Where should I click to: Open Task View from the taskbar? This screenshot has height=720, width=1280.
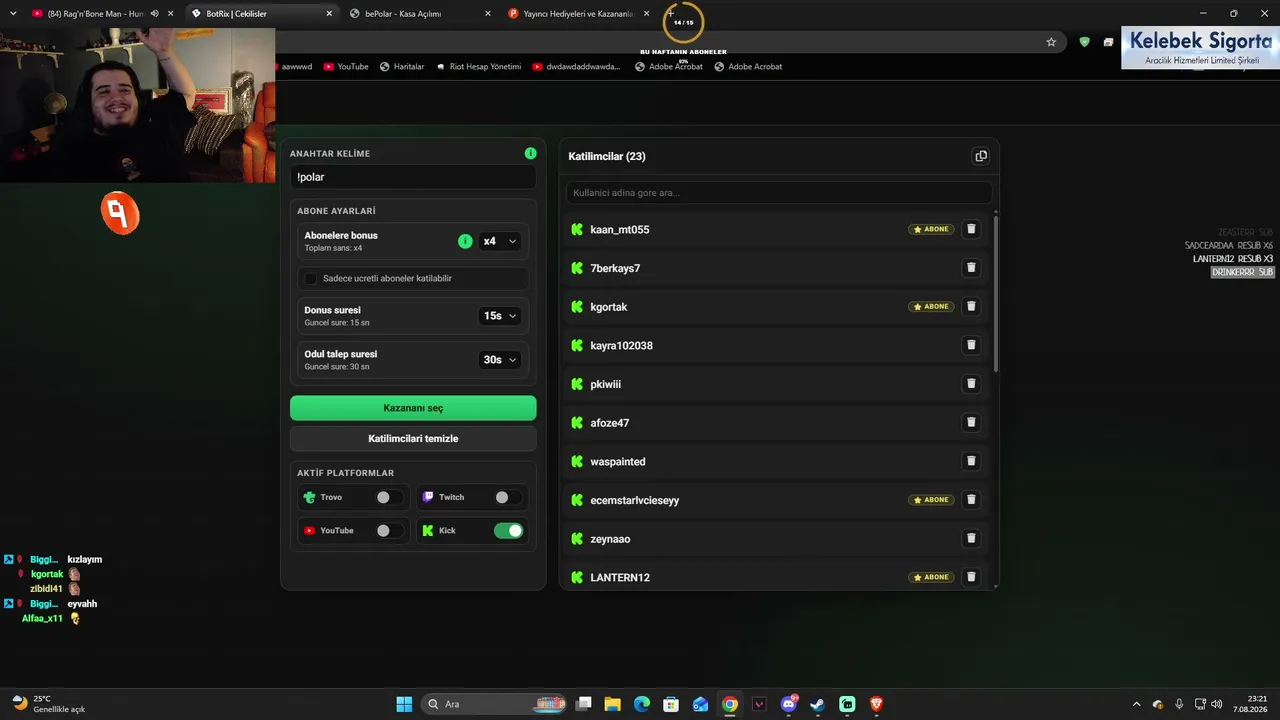click(x=584, y=704)
